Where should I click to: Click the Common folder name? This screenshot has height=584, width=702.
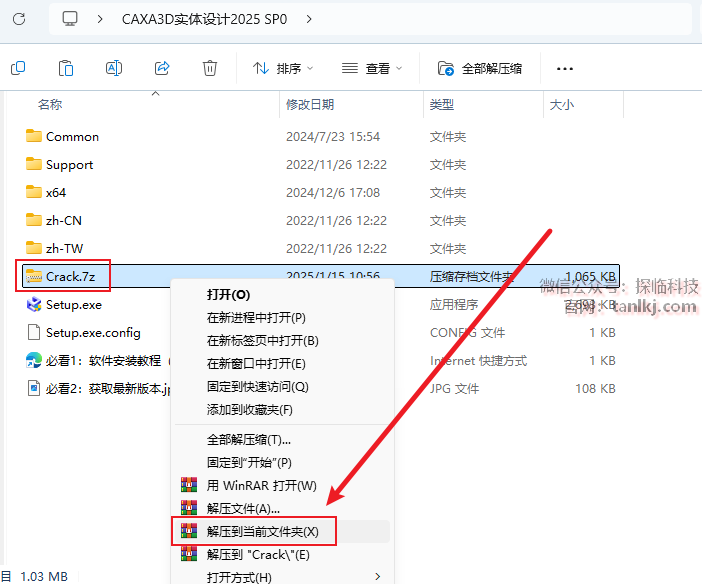tap(73, 137)
